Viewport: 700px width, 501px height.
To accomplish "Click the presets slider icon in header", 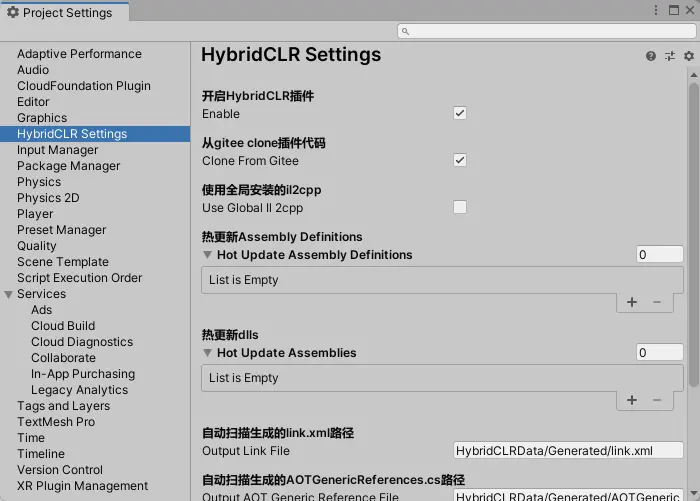I will point(670,57).
